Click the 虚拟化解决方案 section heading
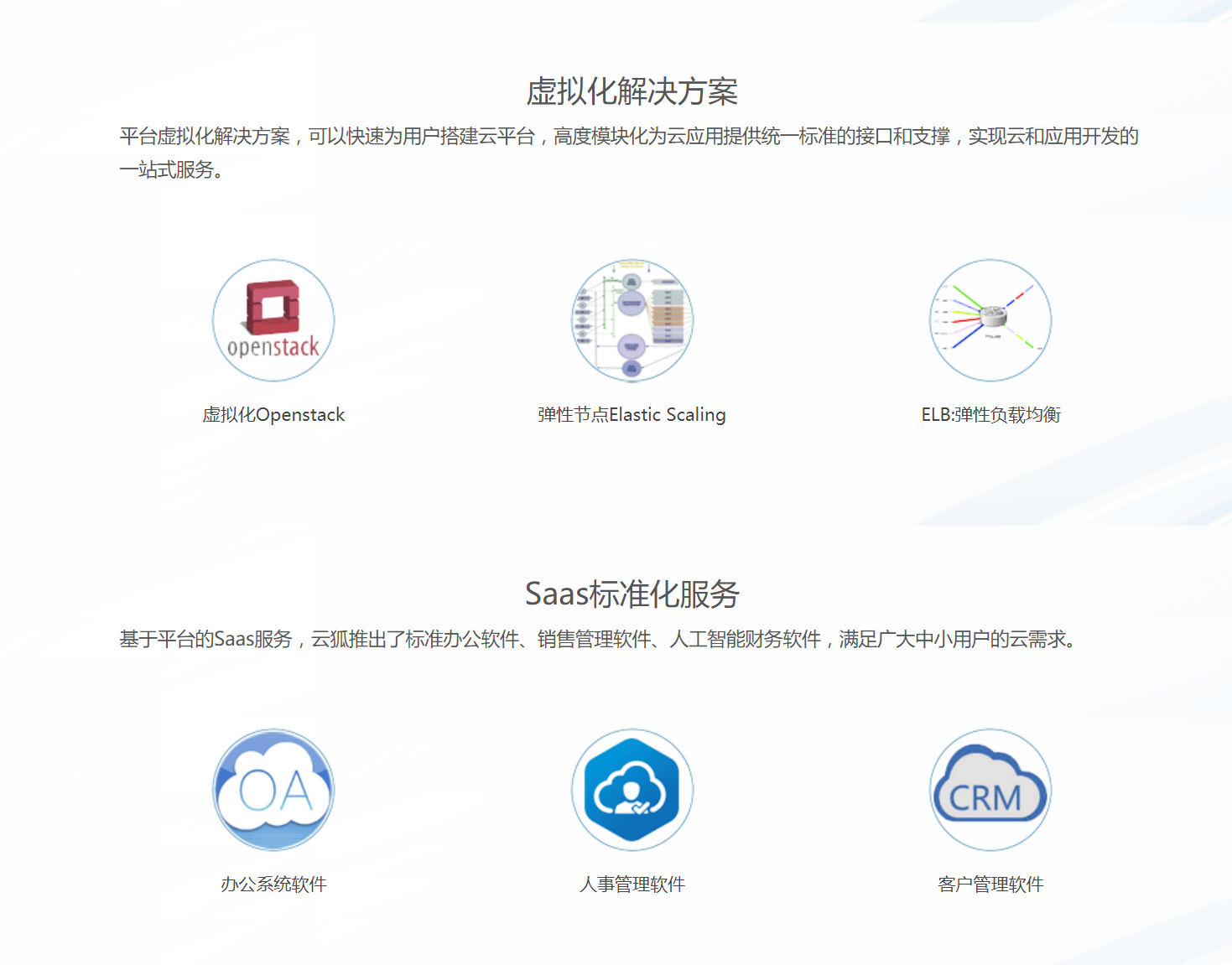 pyautogui.click(x=632, y=91)
